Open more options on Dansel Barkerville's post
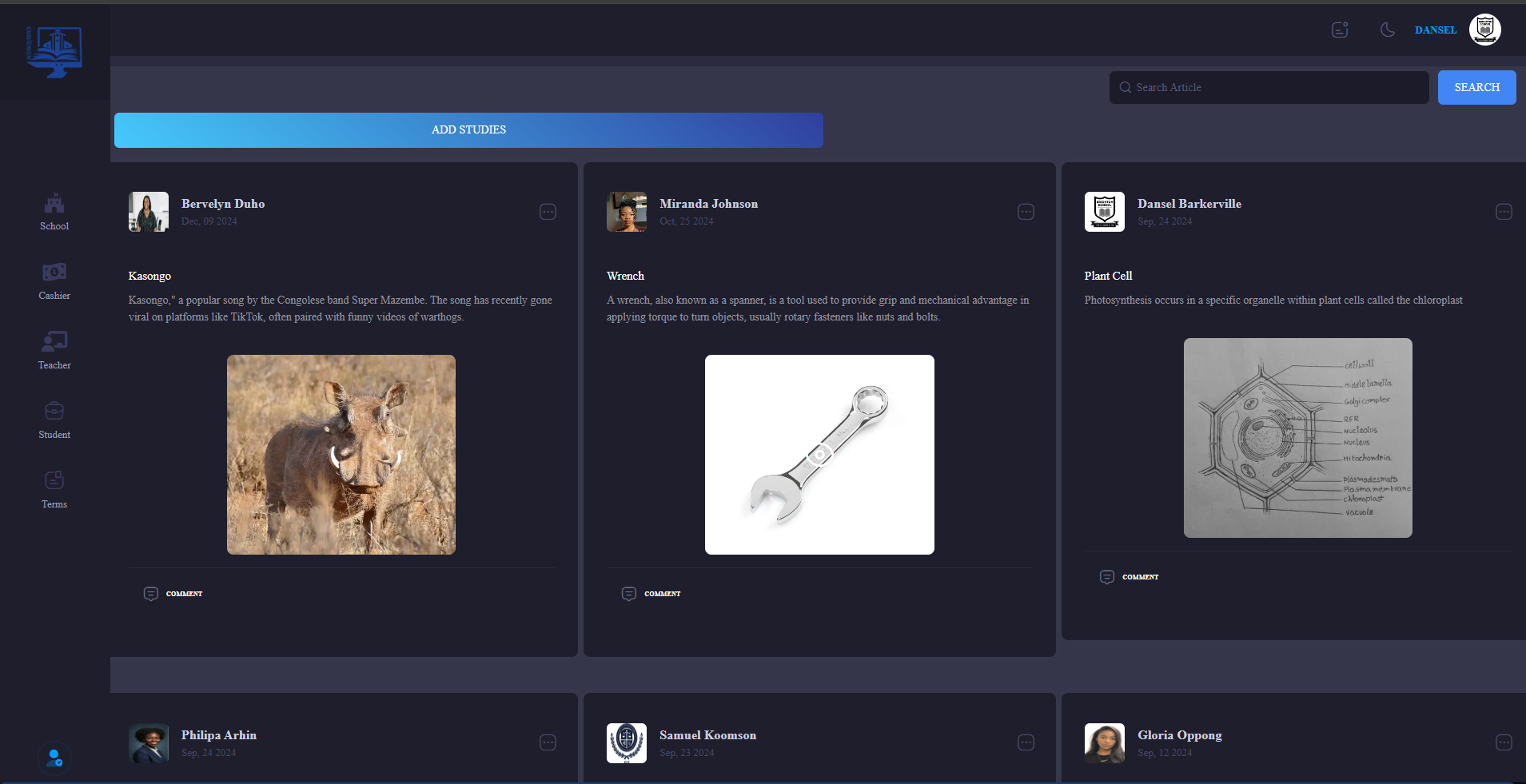 [1504, 212]
